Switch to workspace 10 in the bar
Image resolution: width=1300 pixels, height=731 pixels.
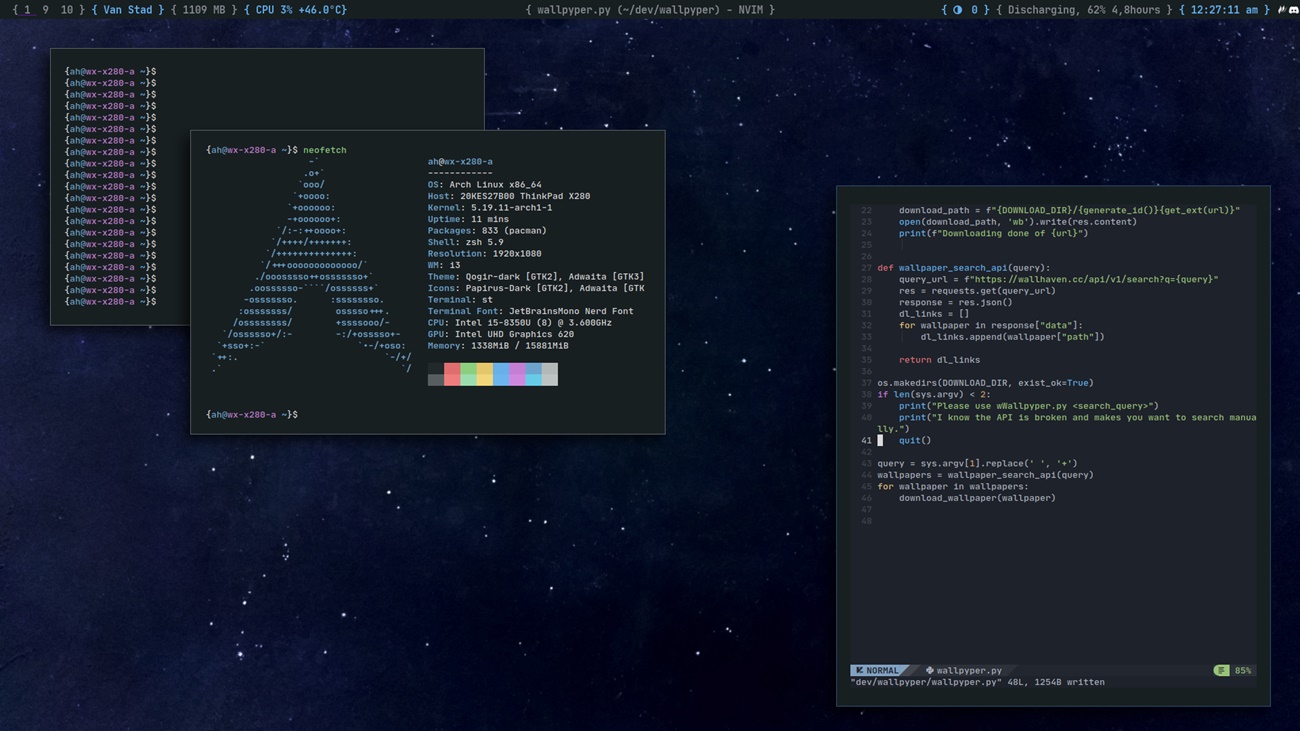[67, 10]
